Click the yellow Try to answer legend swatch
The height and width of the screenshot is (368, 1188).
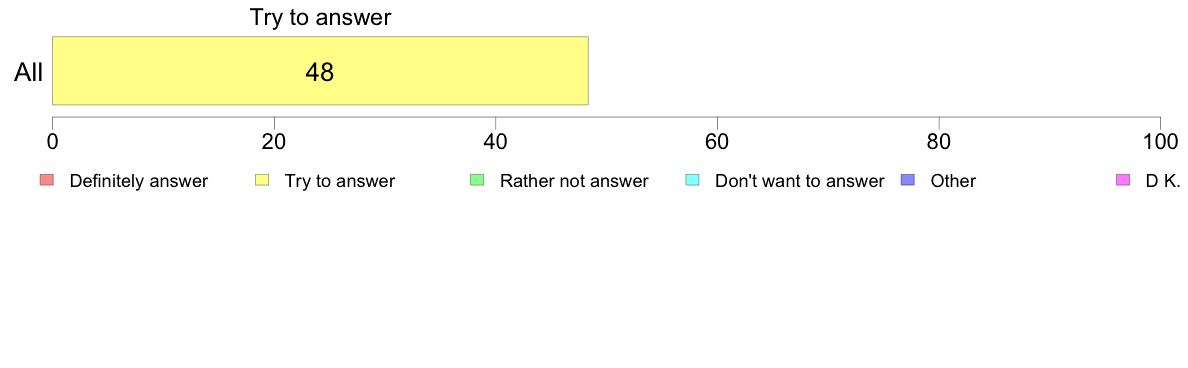261,180
